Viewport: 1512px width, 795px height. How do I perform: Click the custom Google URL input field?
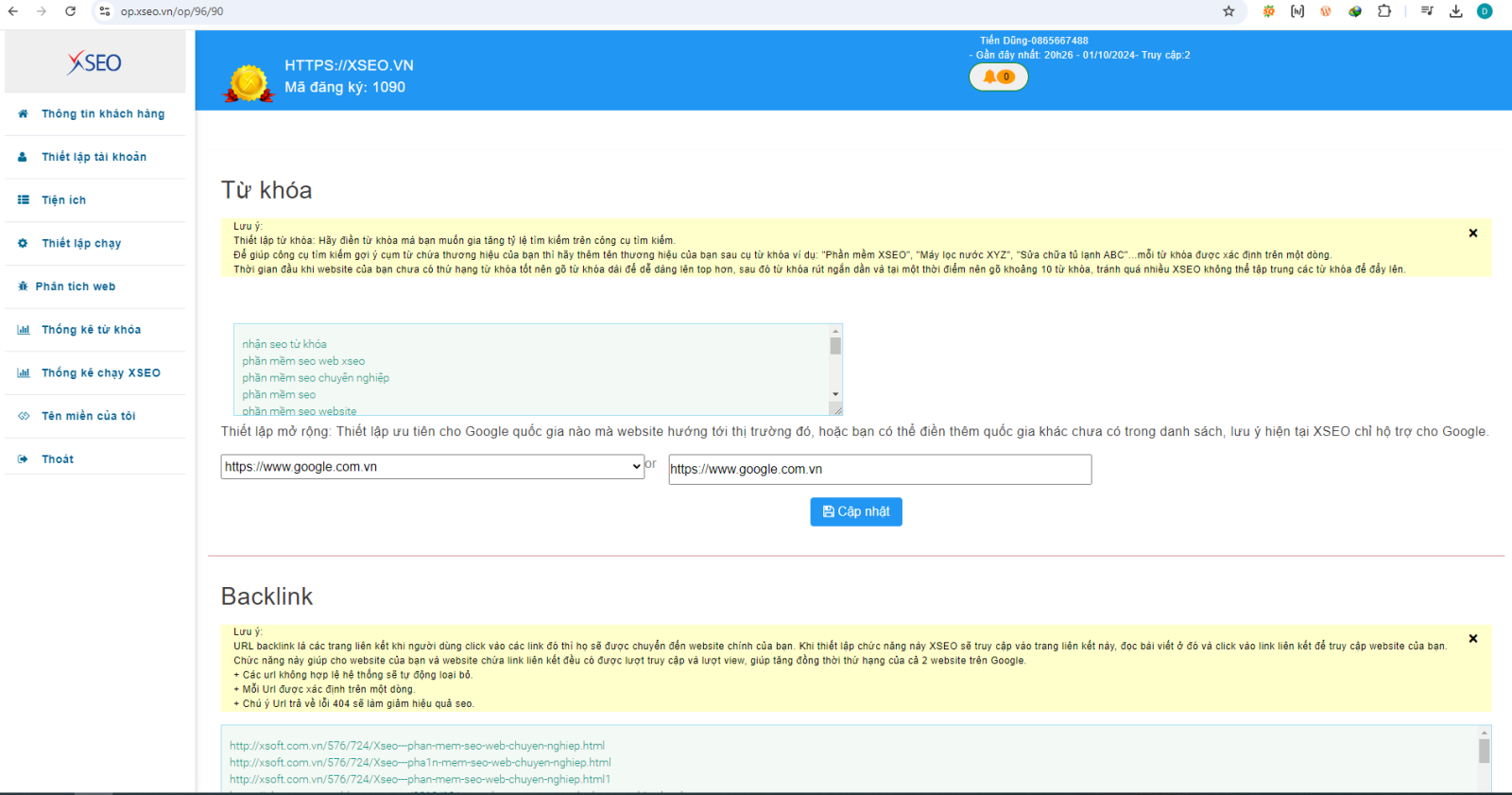pyautogui.click(x=880, y=470)
